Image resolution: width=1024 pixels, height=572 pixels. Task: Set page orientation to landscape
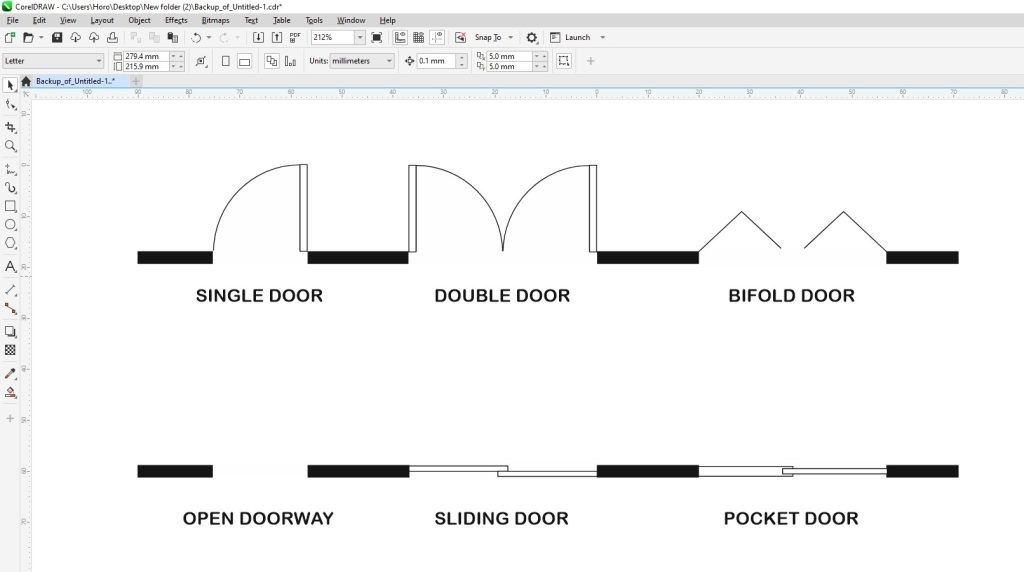click(244, 61)
